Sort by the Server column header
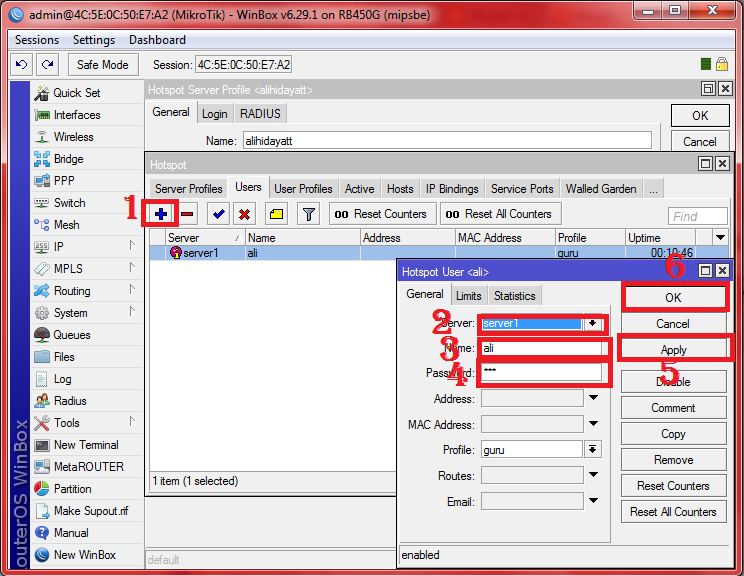Image resolution: width=744 pixels, height=576 pixels. (x=205, y=238)
